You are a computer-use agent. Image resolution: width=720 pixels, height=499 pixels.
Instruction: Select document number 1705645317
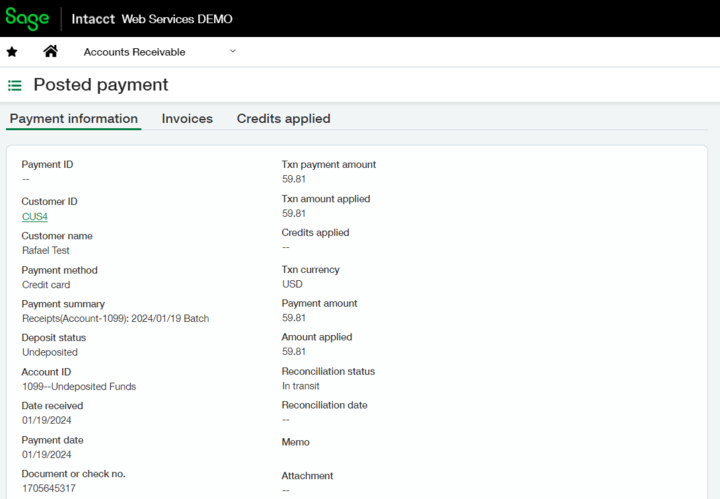coord(49,488)
